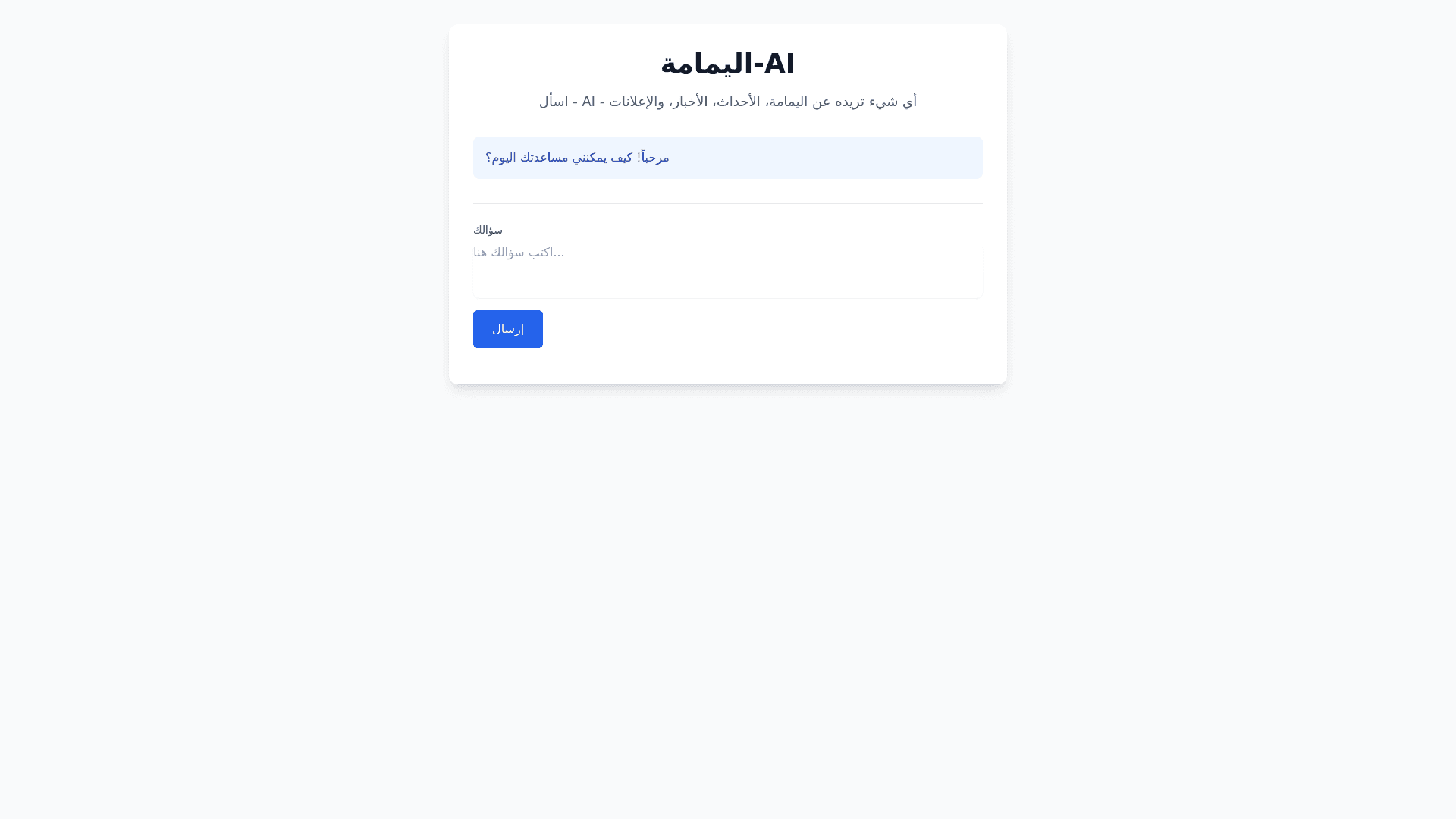Click the word الإعلانات in the subtitle
Viewport: 1456px width, 819px height.
(637, 102)
